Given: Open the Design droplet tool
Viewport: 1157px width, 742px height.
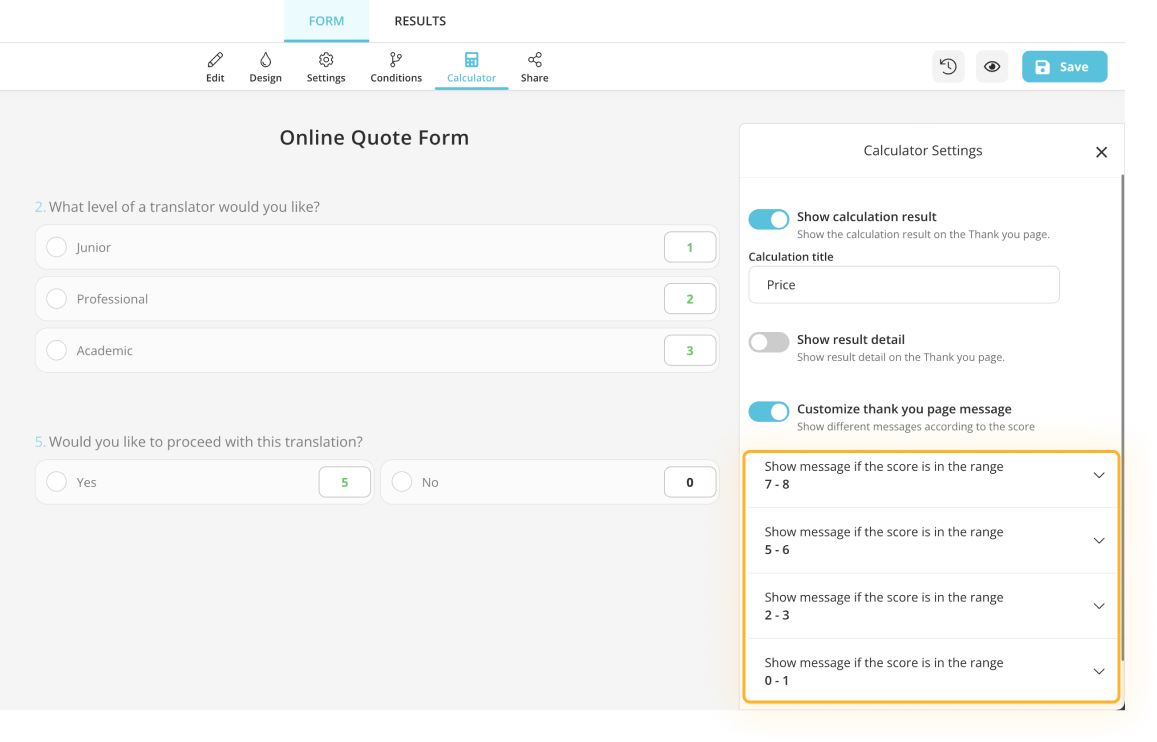Looking at the screenshot, I should pyautogui.click(x=266, y=67).
